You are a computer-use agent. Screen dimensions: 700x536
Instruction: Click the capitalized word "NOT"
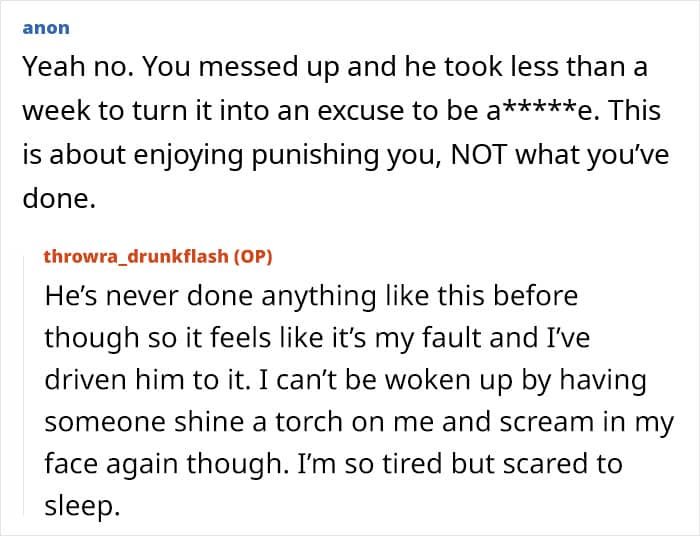[479, 154]
